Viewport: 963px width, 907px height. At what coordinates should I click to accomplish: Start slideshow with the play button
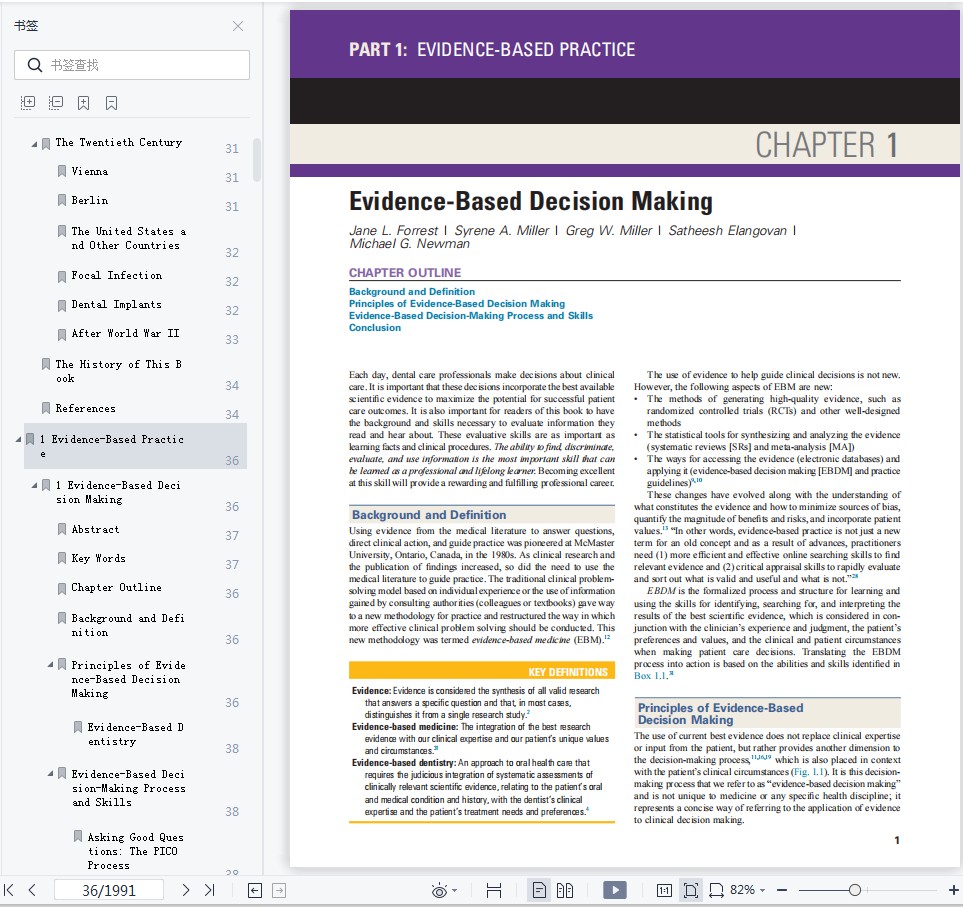pyautogui.click(x=615, y=890)
